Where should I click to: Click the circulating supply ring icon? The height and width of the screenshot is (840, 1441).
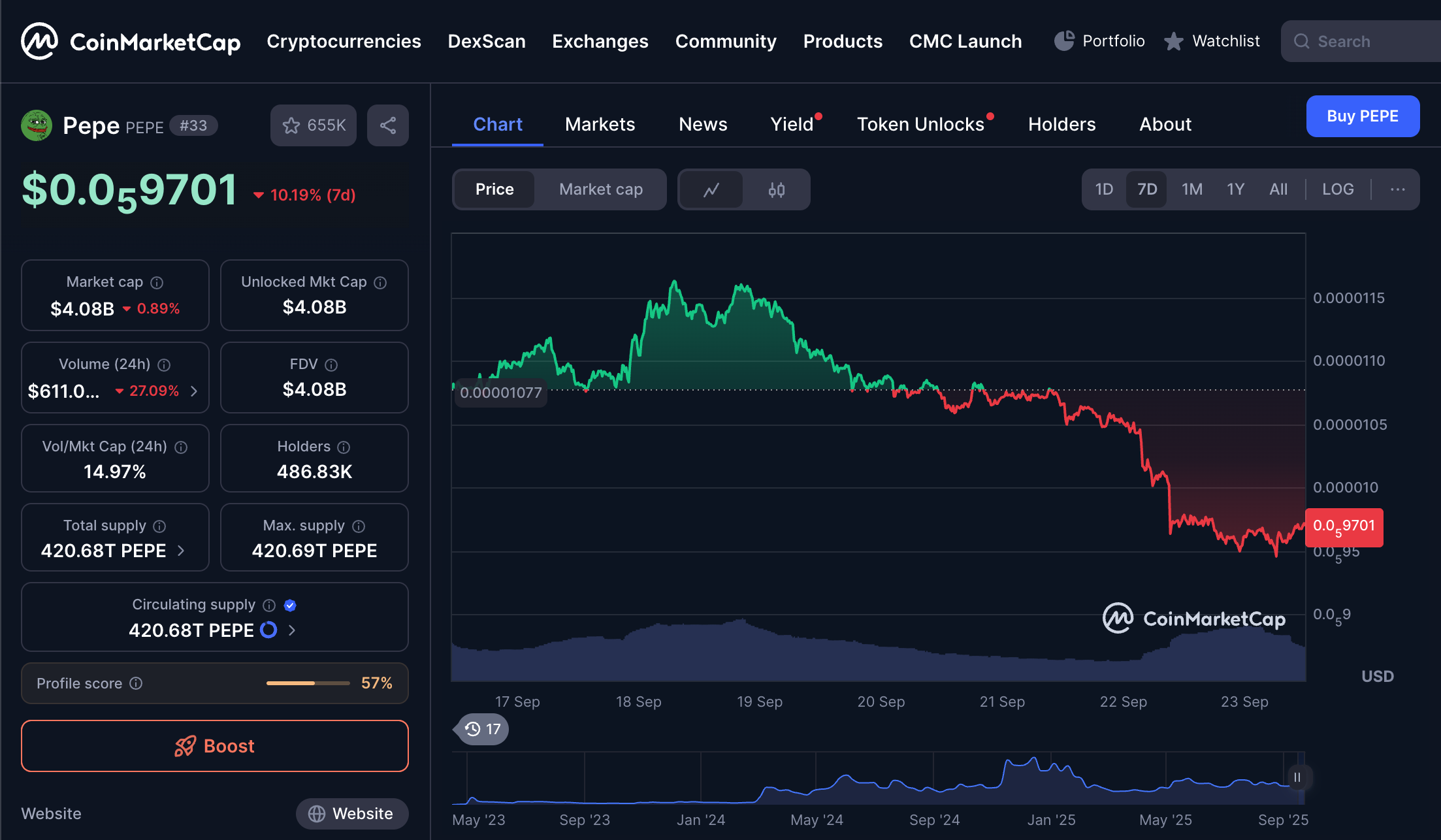tap(268, 630)
